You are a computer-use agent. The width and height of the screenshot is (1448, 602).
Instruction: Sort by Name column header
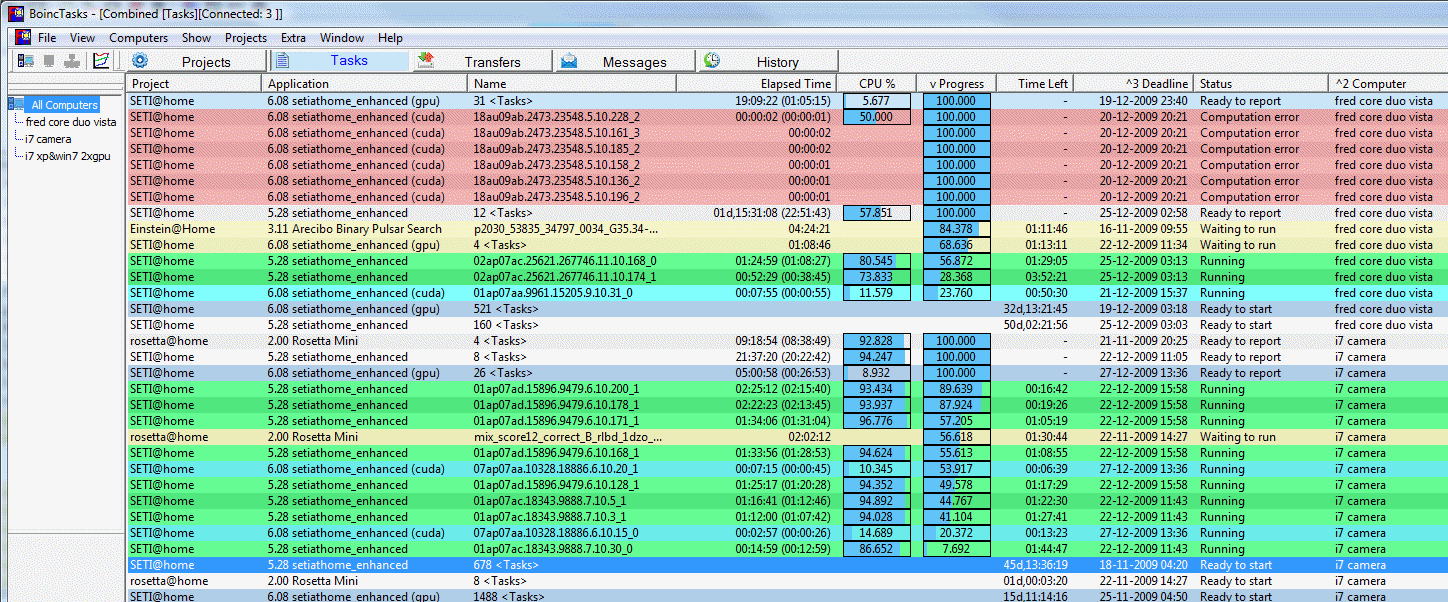(572, 84)
